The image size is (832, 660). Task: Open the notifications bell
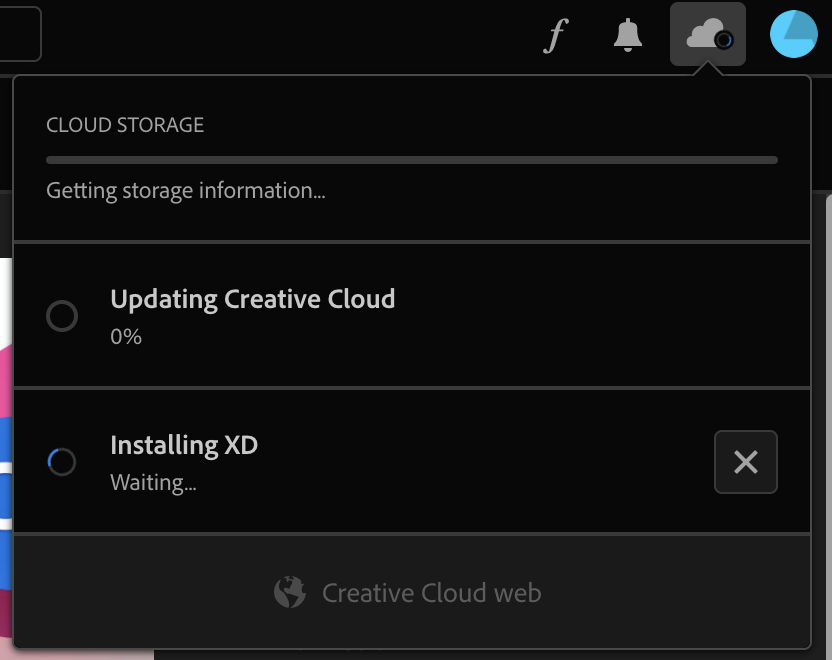(x=627, y=34)
